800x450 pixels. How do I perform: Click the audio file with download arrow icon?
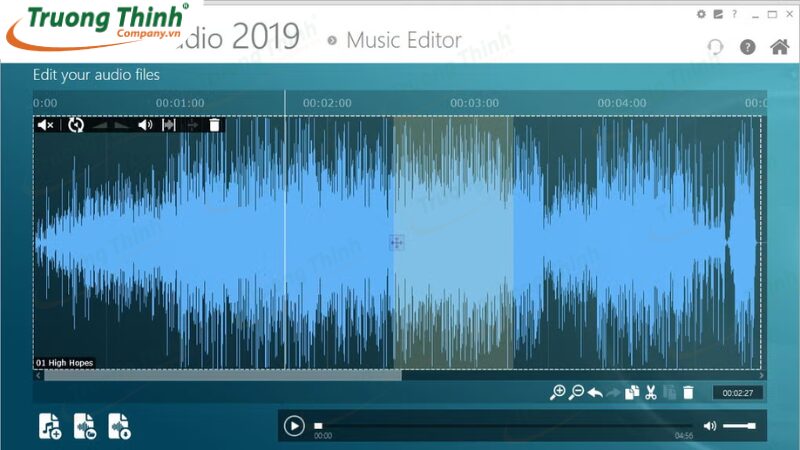pos(120,426)
